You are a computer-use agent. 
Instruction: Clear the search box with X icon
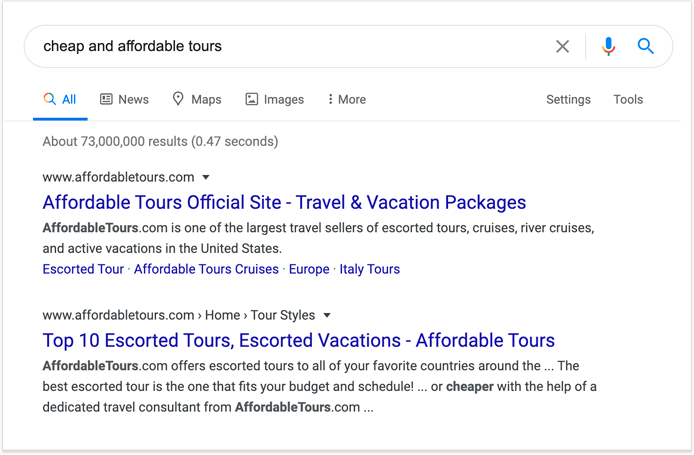[563, 46]
